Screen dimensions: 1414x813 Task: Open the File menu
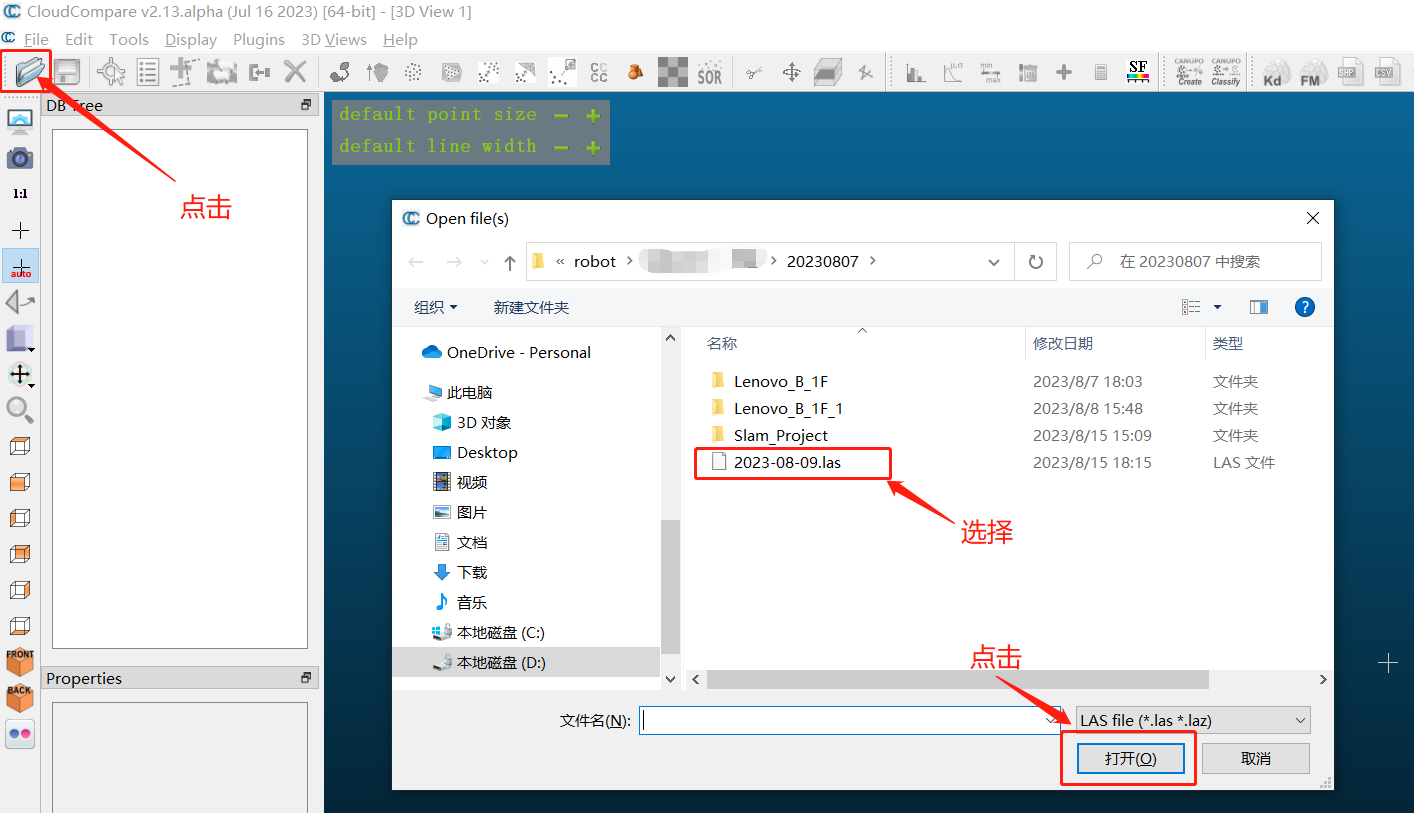(x=36, y=39)
